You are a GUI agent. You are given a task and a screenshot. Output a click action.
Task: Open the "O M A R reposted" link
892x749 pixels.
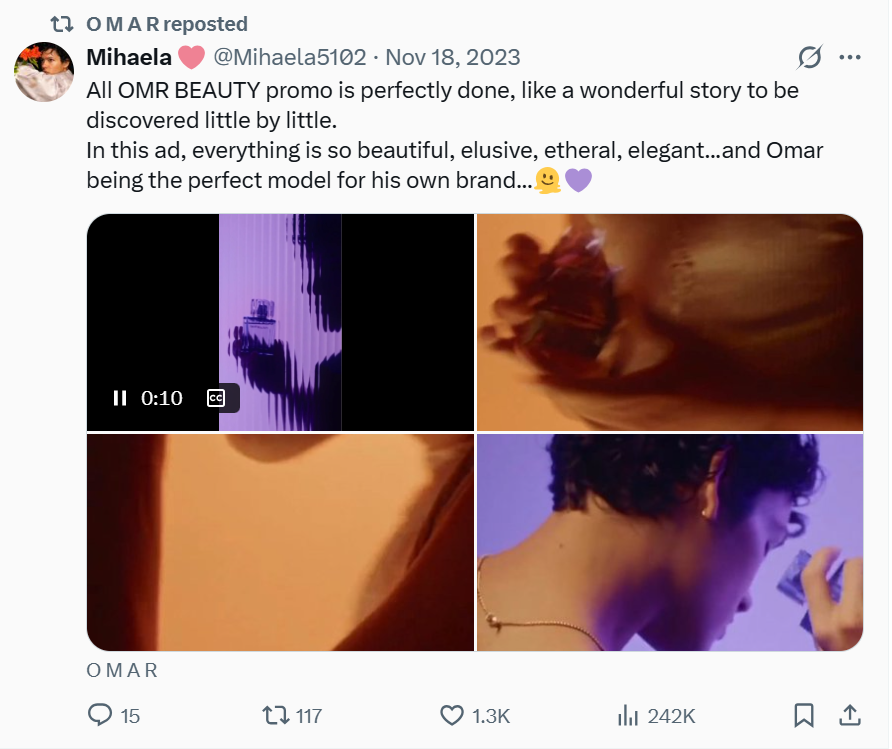(x=167, y=24)
